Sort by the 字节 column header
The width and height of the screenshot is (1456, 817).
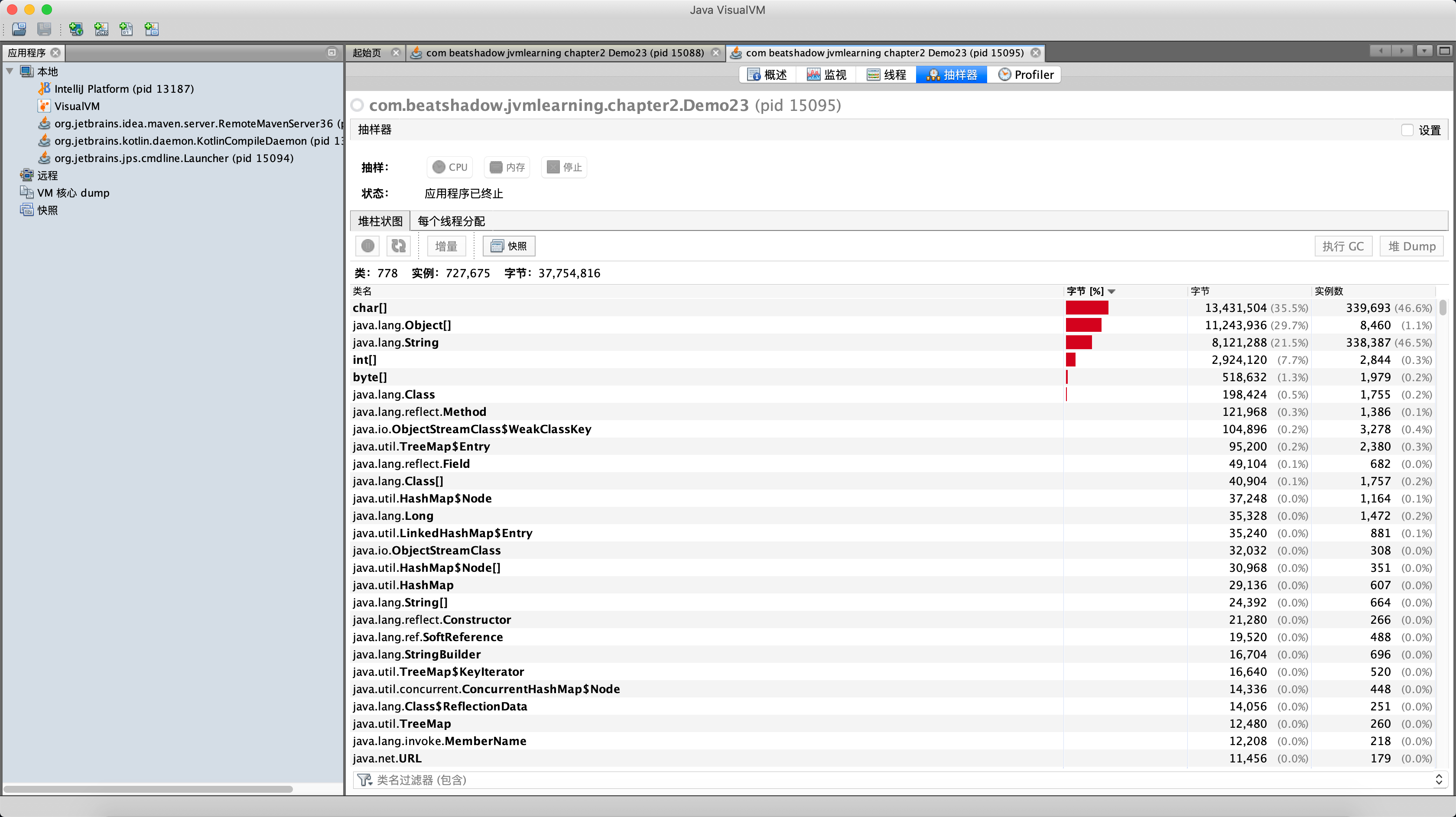pos(1249,291)
